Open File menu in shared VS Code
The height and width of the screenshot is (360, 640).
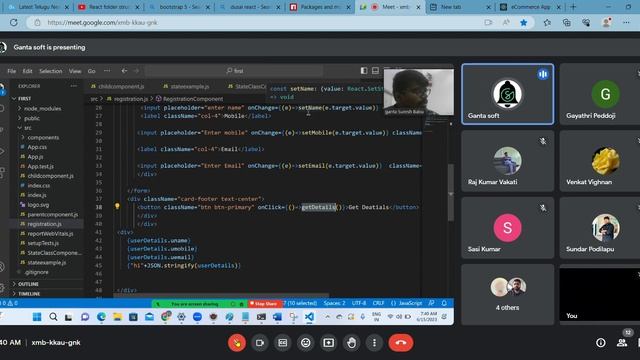(x=11, y=71)
